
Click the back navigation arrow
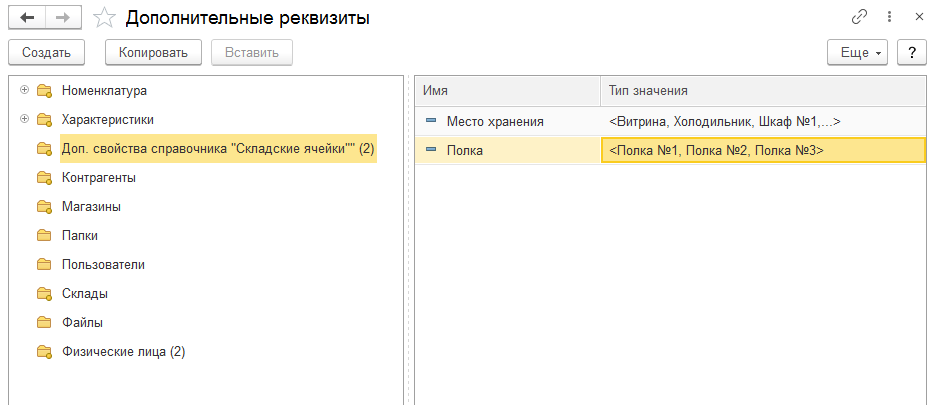coord(27,18)
